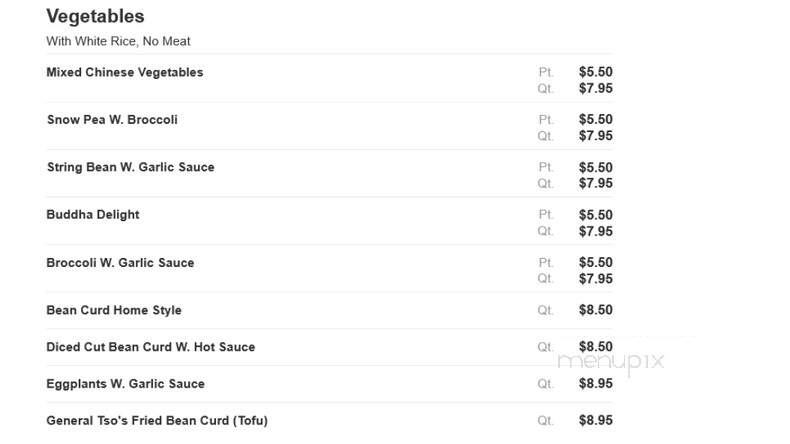Click the With White Rice, No Meat subtitle
790x444 pixels.
tap(118, 41)
